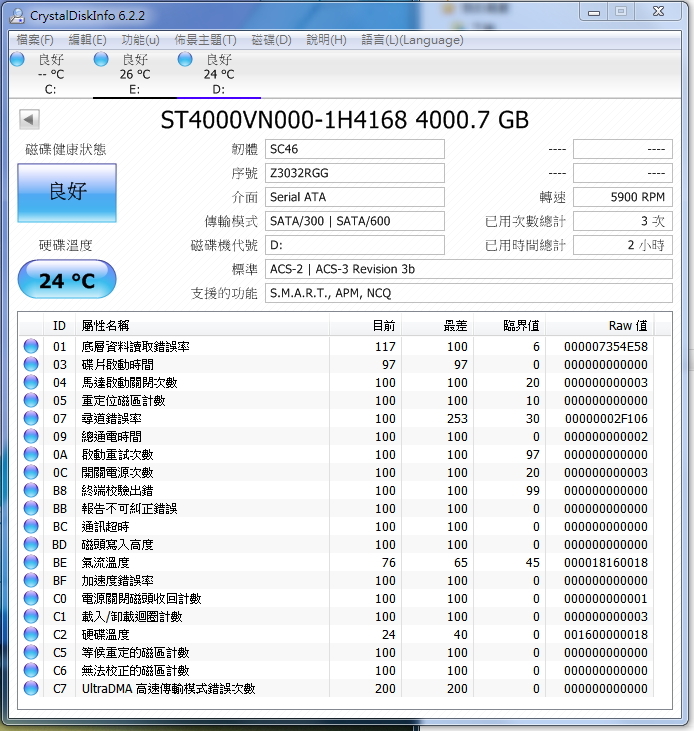Click the power-on count field 3 次

pos(623,221)
